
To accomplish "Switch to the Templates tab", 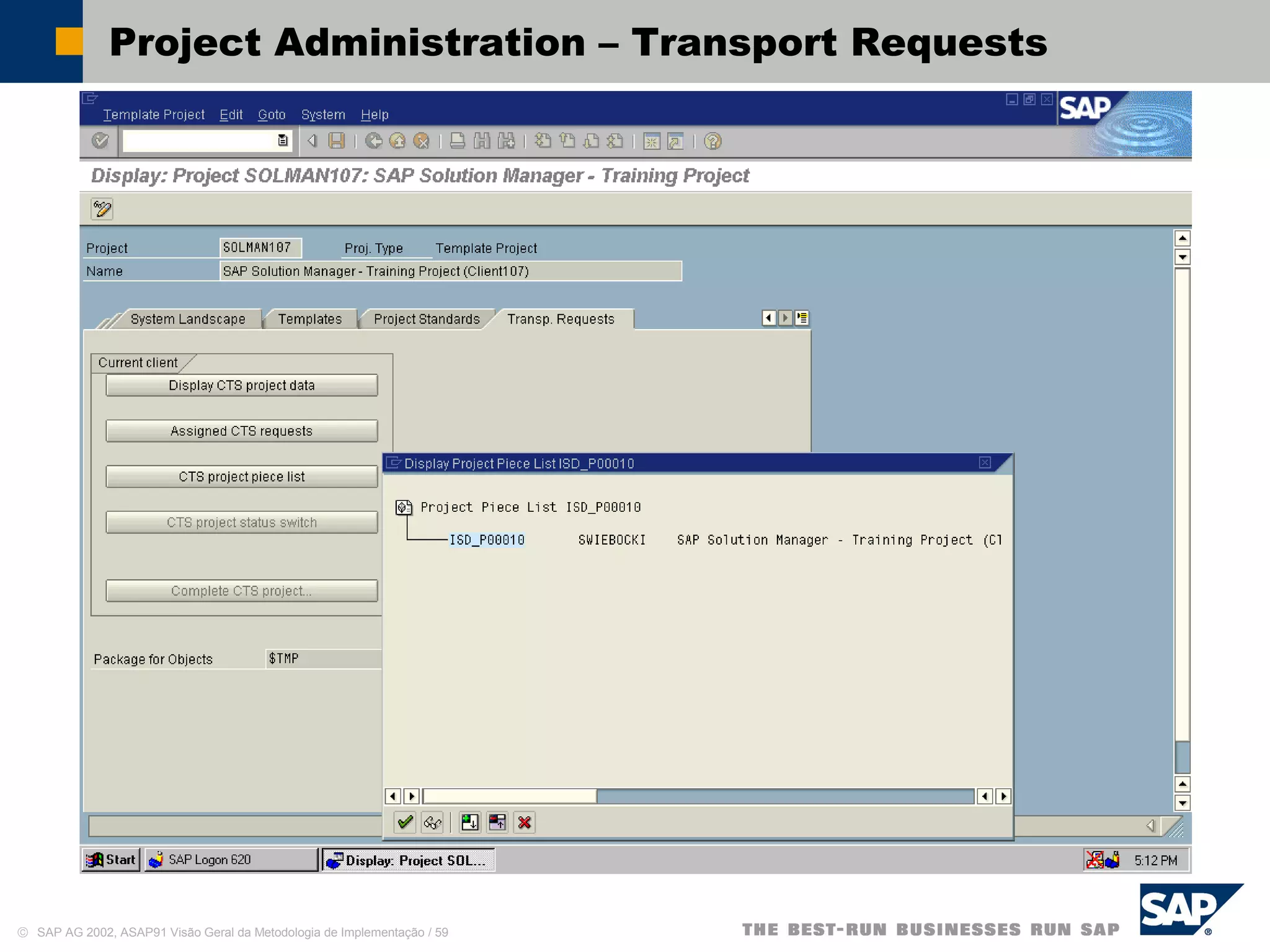I will point(310,319).
